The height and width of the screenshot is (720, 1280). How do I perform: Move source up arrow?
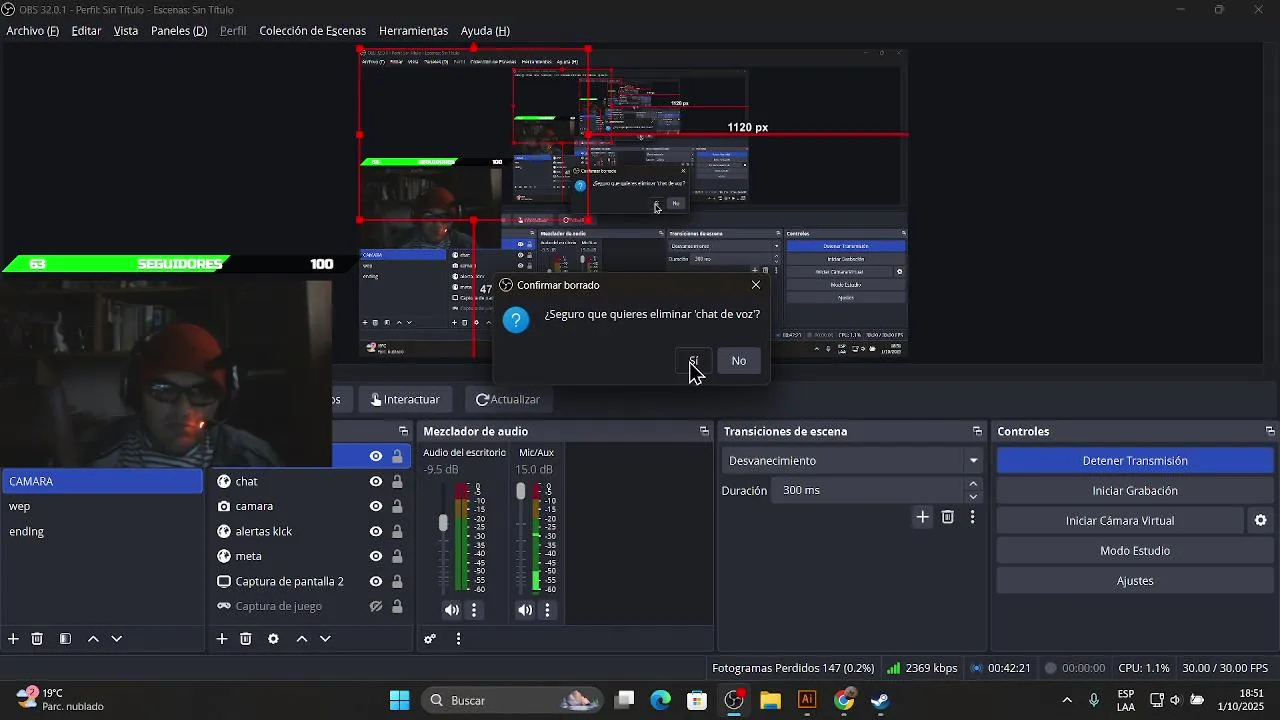coord(302,639)
